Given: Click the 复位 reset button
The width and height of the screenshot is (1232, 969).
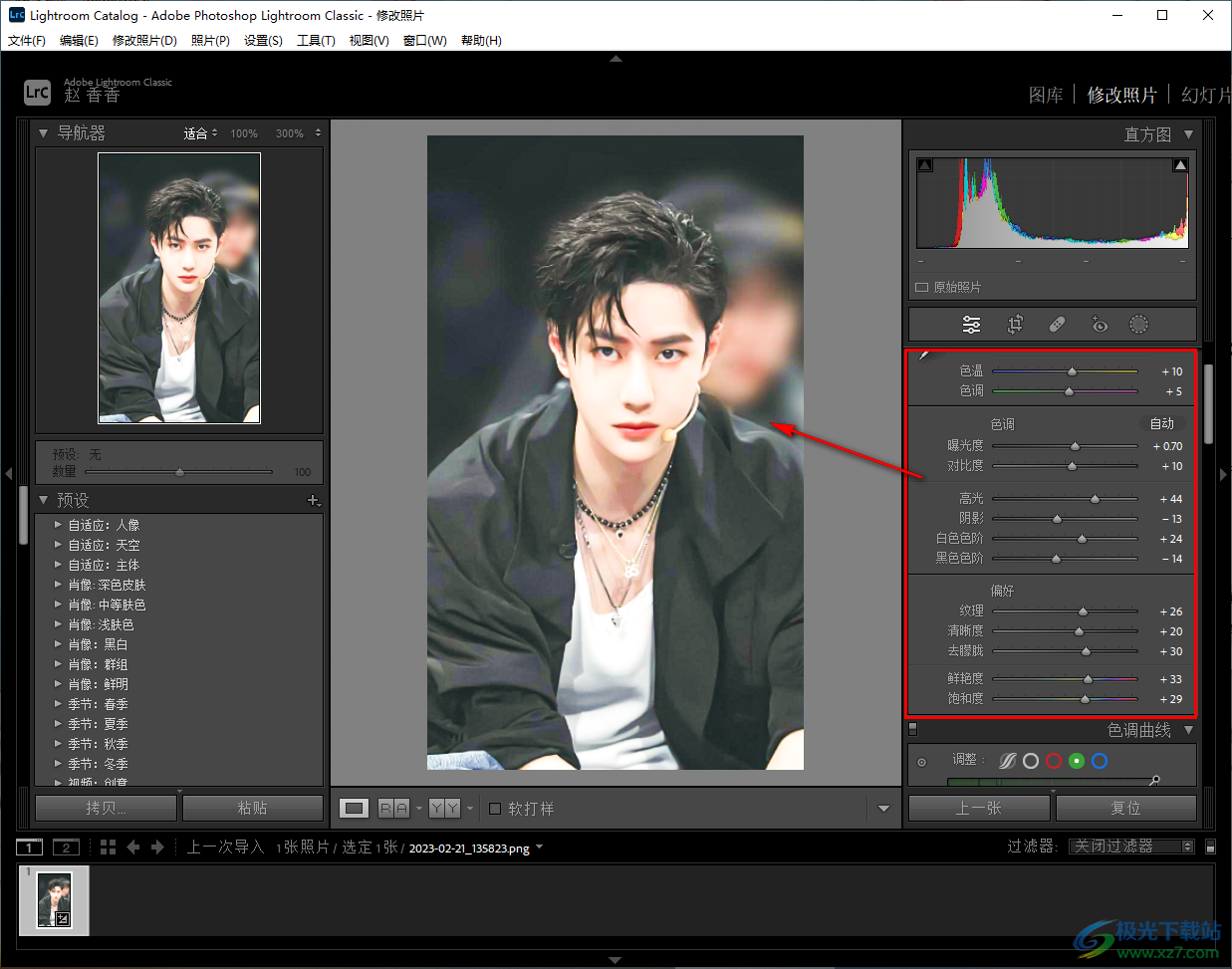Looking at the screenshot, I should coord(1125,808).
